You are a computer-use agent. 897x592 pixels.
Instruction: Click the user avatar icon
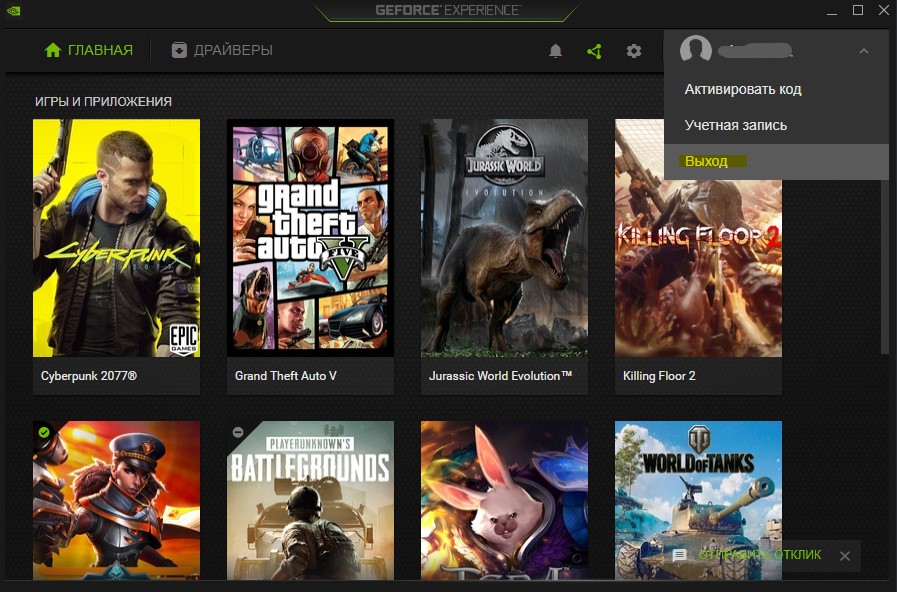coord(696,50)
